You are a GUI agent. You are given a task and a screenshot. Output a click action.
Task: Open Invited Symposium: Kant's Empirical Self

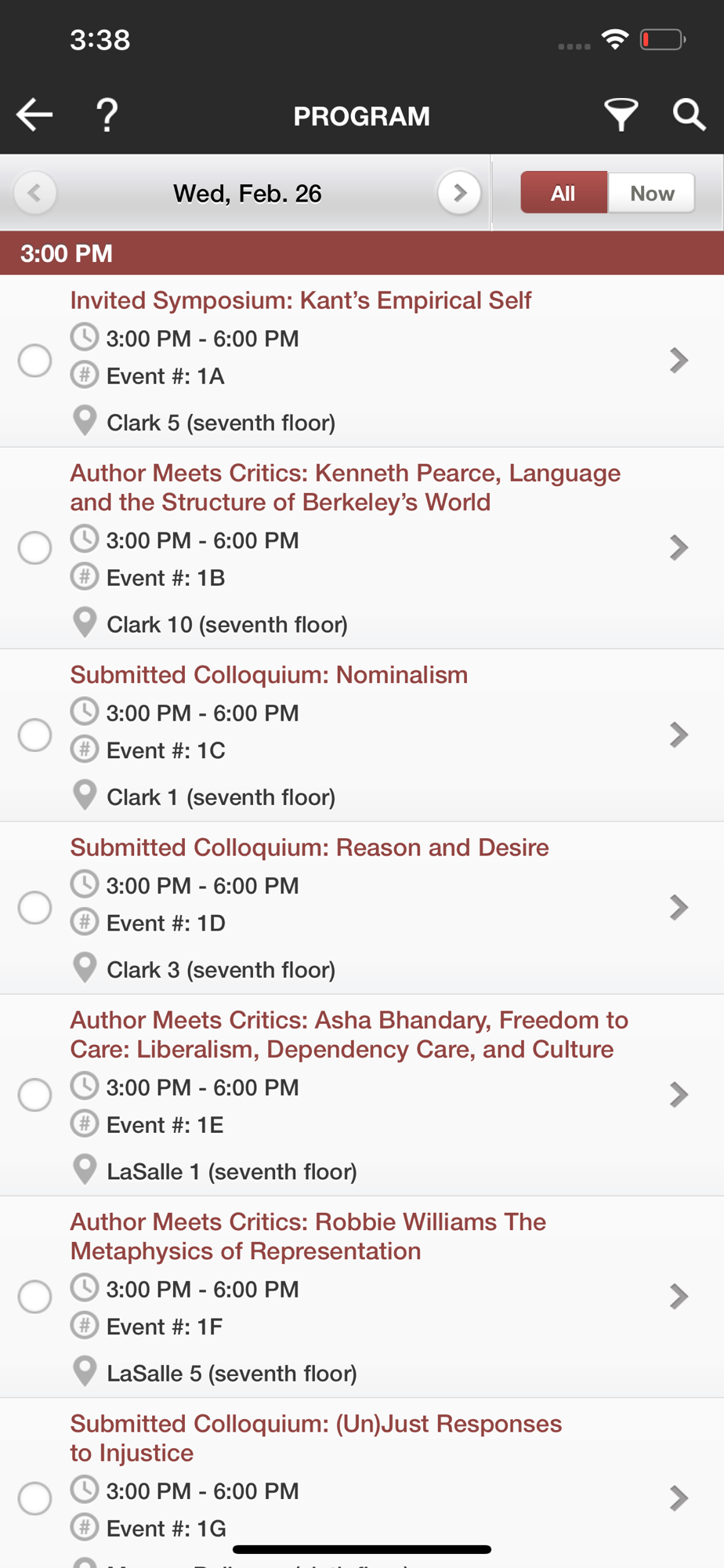click(301, 300)
